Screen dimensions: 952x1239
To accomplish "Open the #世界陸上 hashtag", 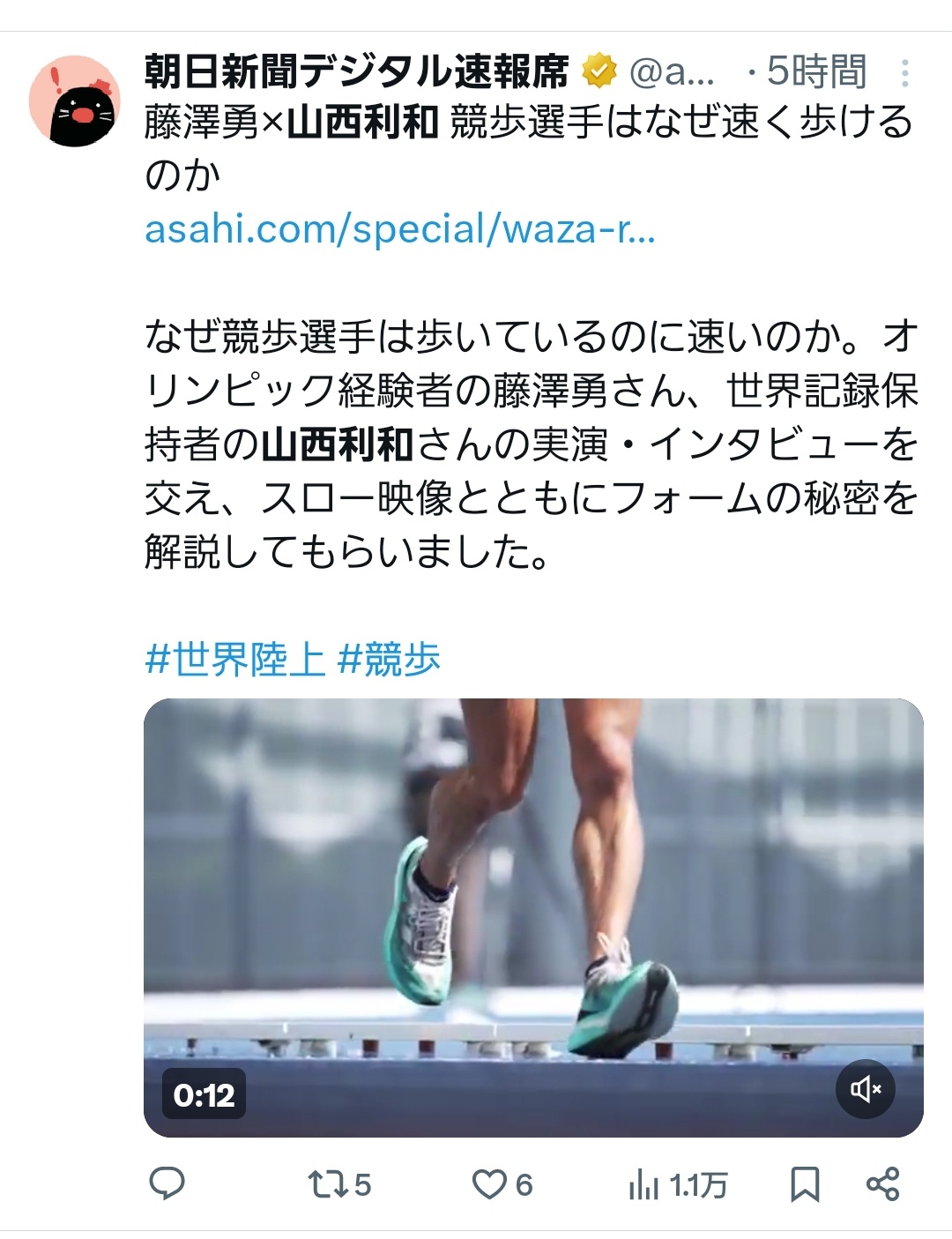I will 235,659.
